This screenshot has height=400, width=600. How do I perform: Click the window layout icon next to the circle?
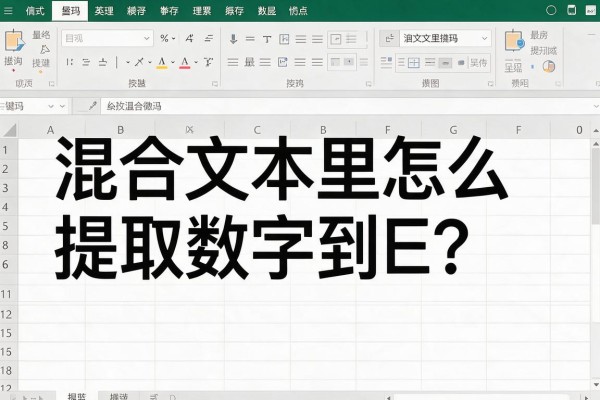(x=571, y=10)
